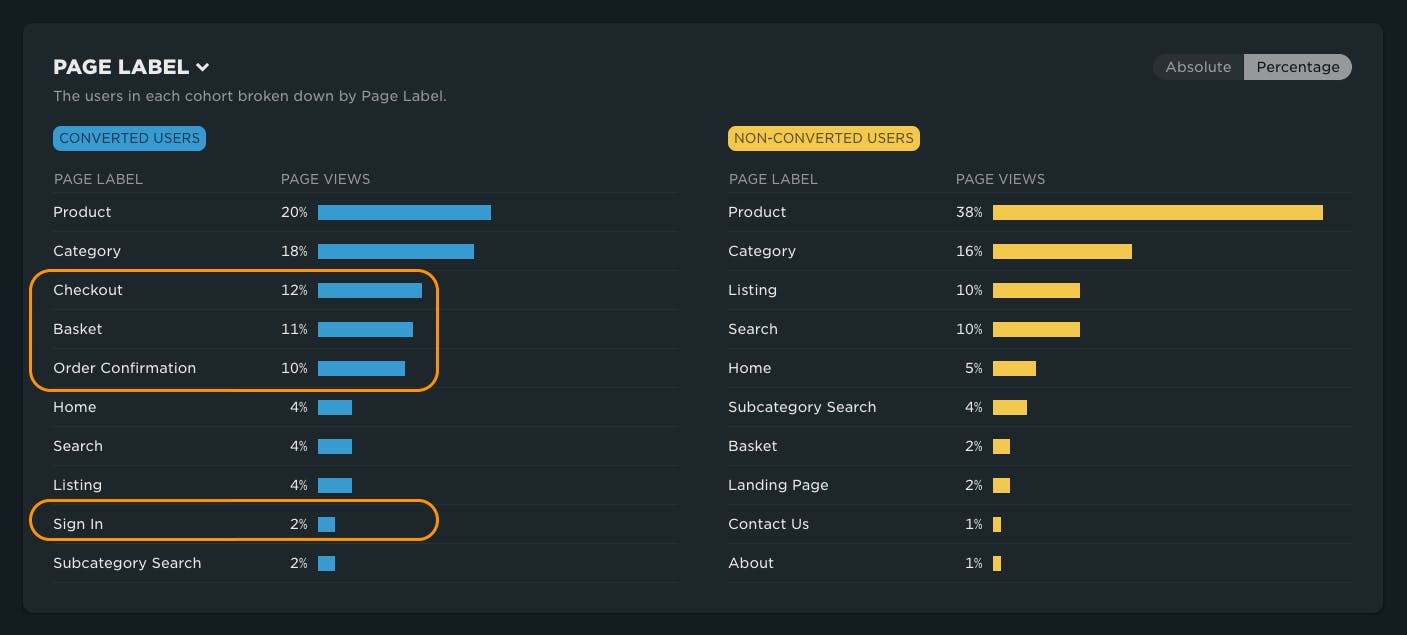1407x635 pixels.
Task: Click the Contact Us page label
Action: pos(768,524)
